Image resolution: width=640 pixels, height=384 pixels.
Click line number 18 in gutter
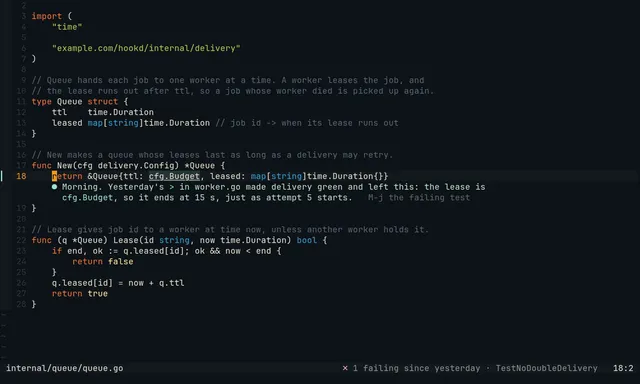point(21,176)
